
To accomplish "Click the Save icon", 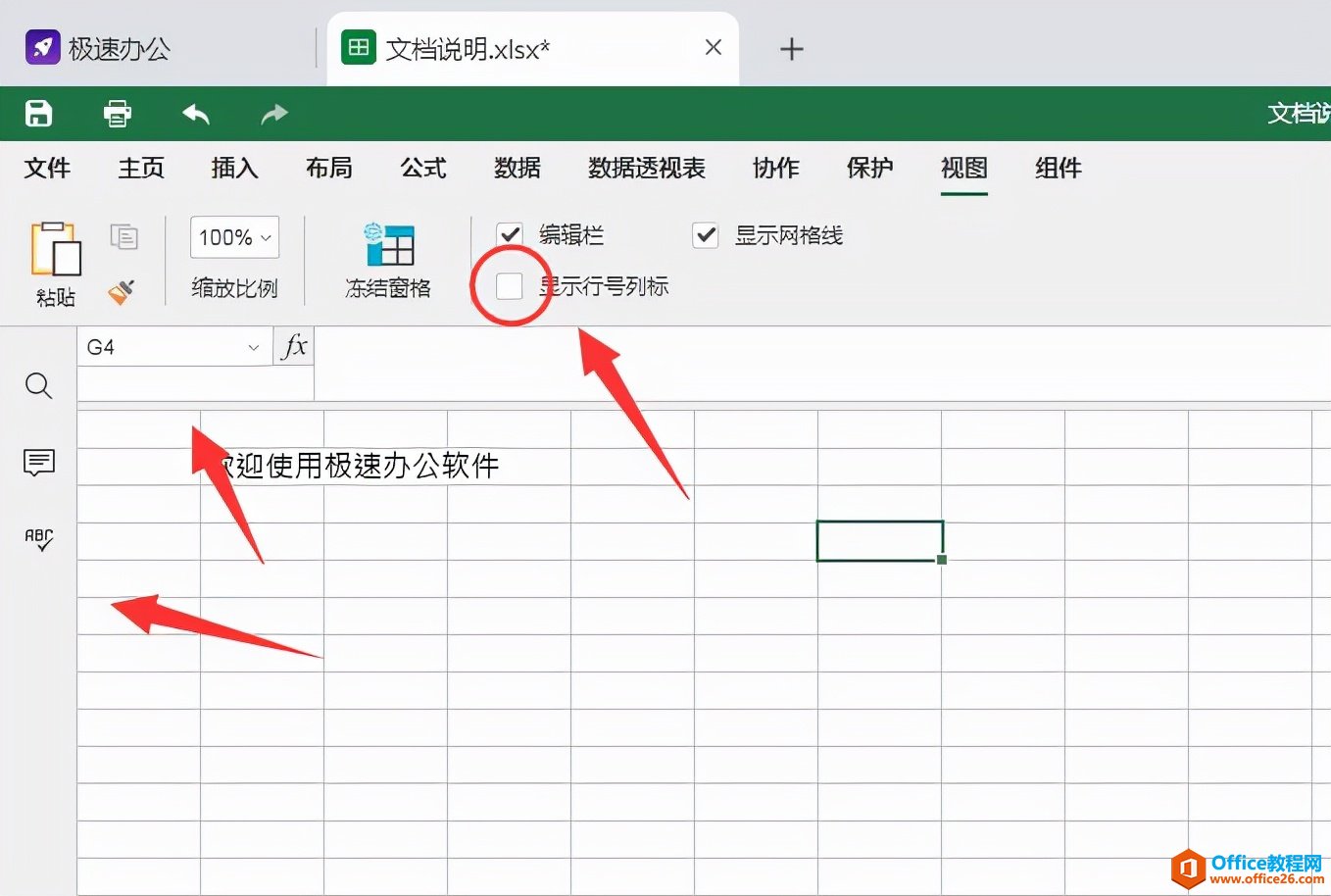I will pyautogui.click(x=38, y=113).
